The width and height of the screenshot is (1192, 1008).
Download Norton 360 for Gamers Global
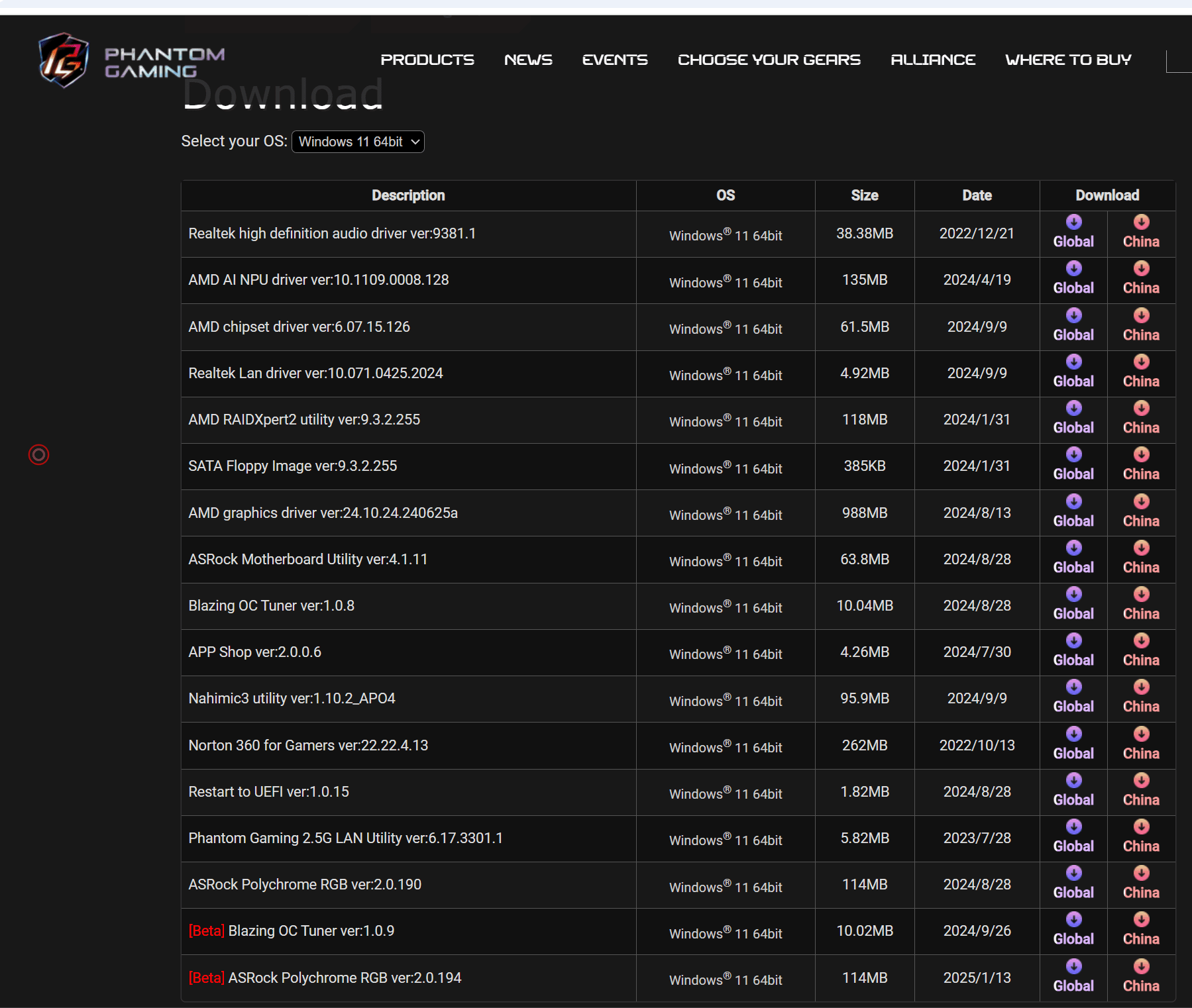[x=1073, y=744]
